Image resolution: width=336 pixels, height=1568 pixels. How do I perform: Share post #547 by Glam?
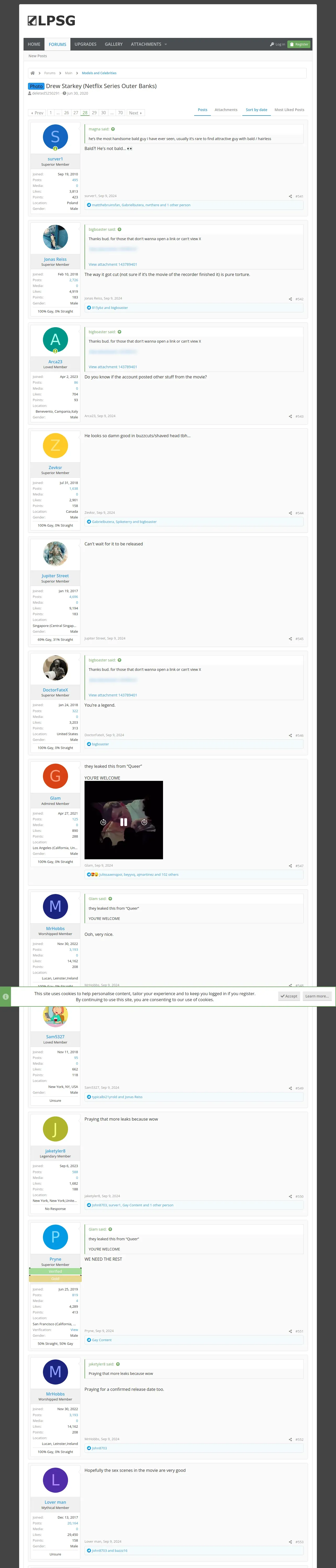point(290,866)
